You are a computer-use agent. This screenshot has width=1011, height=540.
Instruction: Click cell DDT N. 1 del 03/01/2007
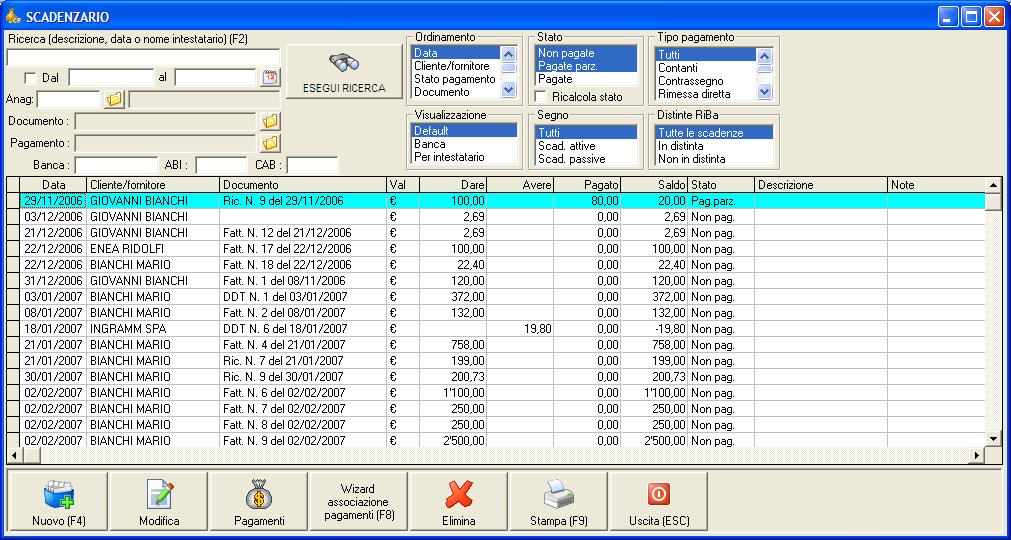click(x=303, y=296)
